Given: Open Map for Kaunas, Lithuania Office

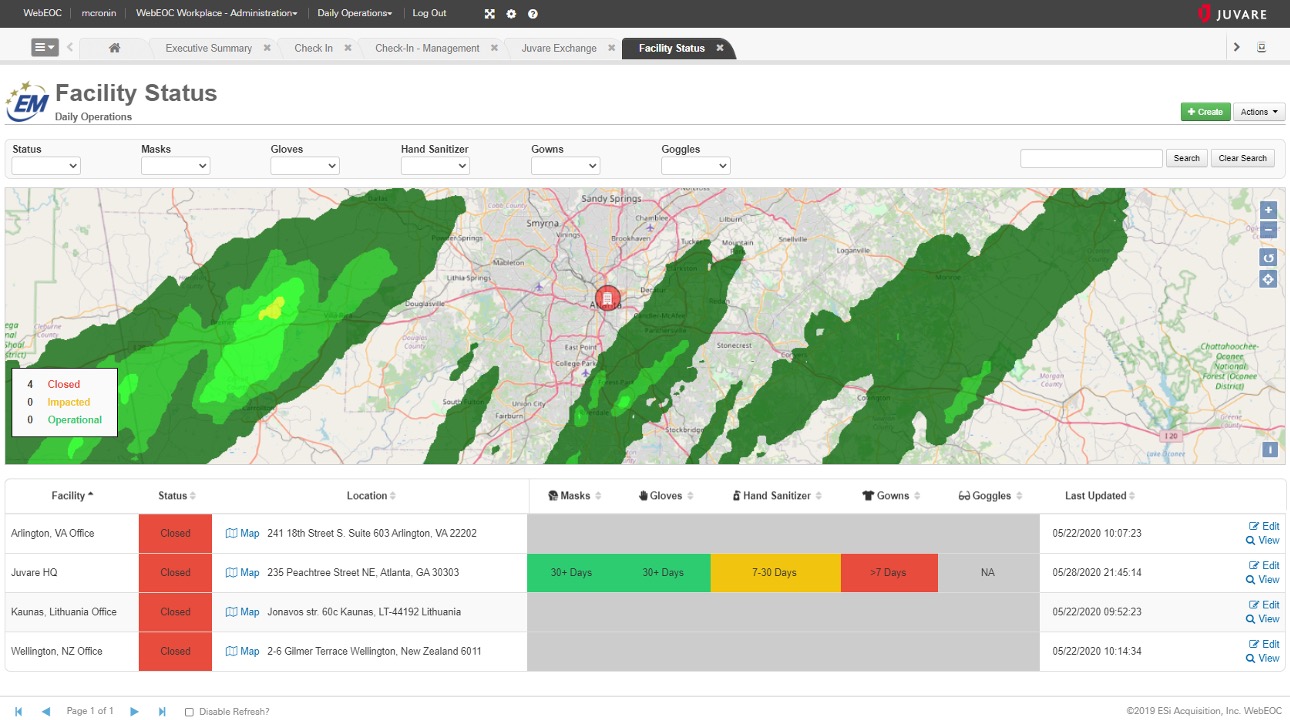Looking at the screenshot, I should tap(243, 612).
